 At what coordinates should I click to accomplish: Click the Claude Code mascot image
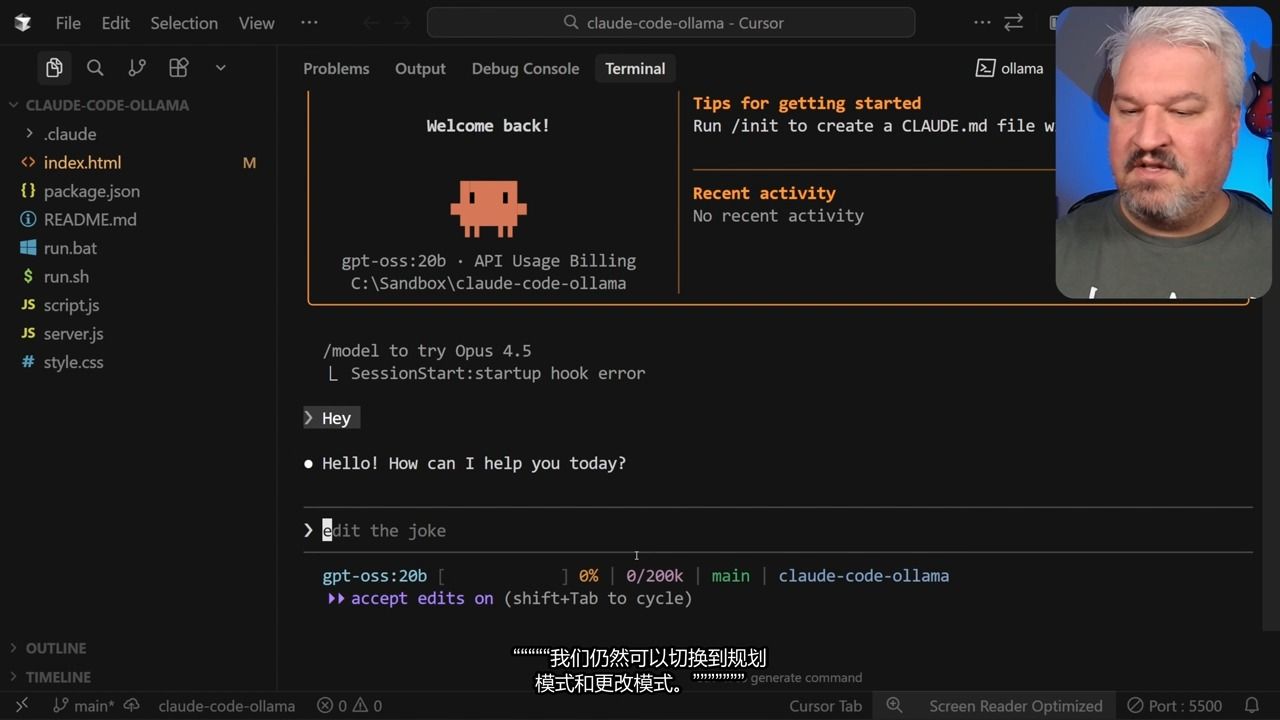(x=488, y=208)
